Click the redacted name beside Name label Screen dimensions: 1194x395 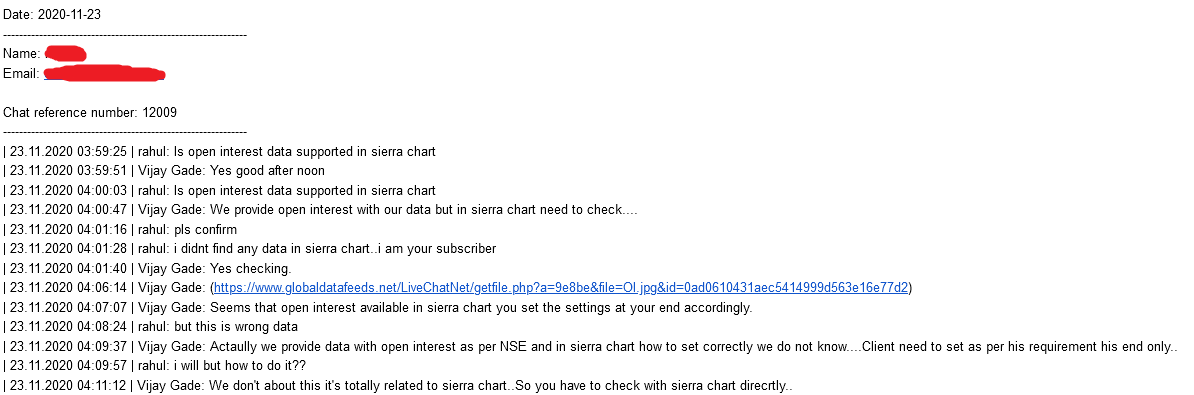tap(65, 53)
